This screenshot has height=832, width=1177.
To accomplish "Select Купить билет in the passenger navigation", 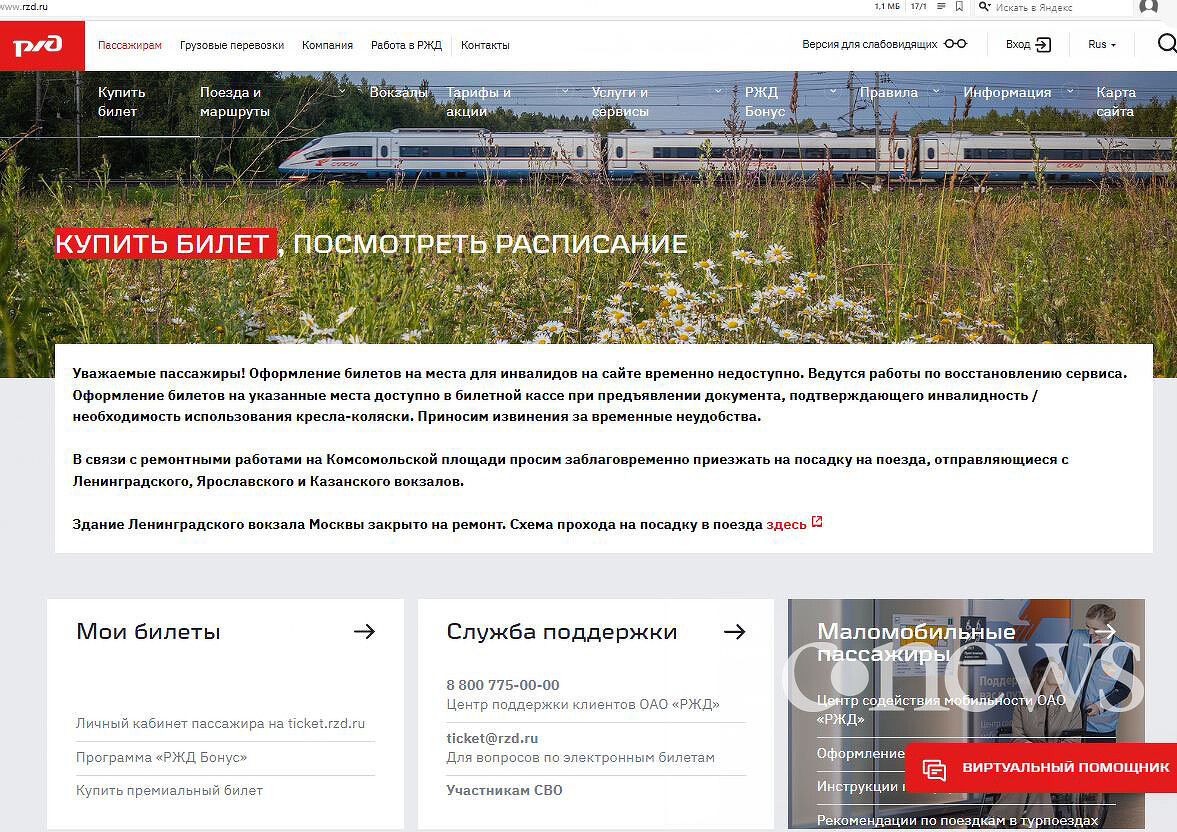I will (122, 101).
